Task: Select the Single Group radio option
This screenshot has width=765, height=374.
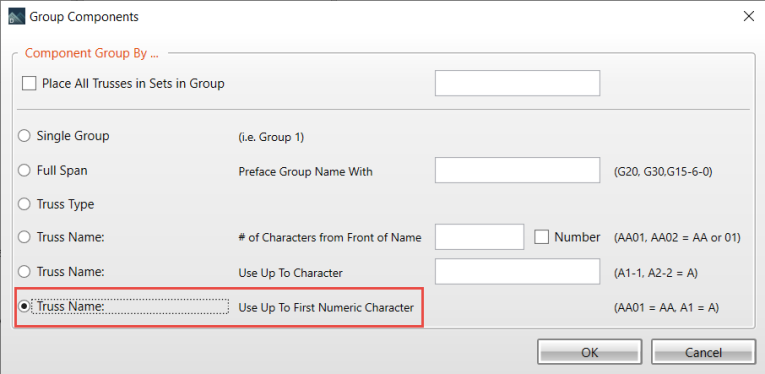Action: (24, 136)
